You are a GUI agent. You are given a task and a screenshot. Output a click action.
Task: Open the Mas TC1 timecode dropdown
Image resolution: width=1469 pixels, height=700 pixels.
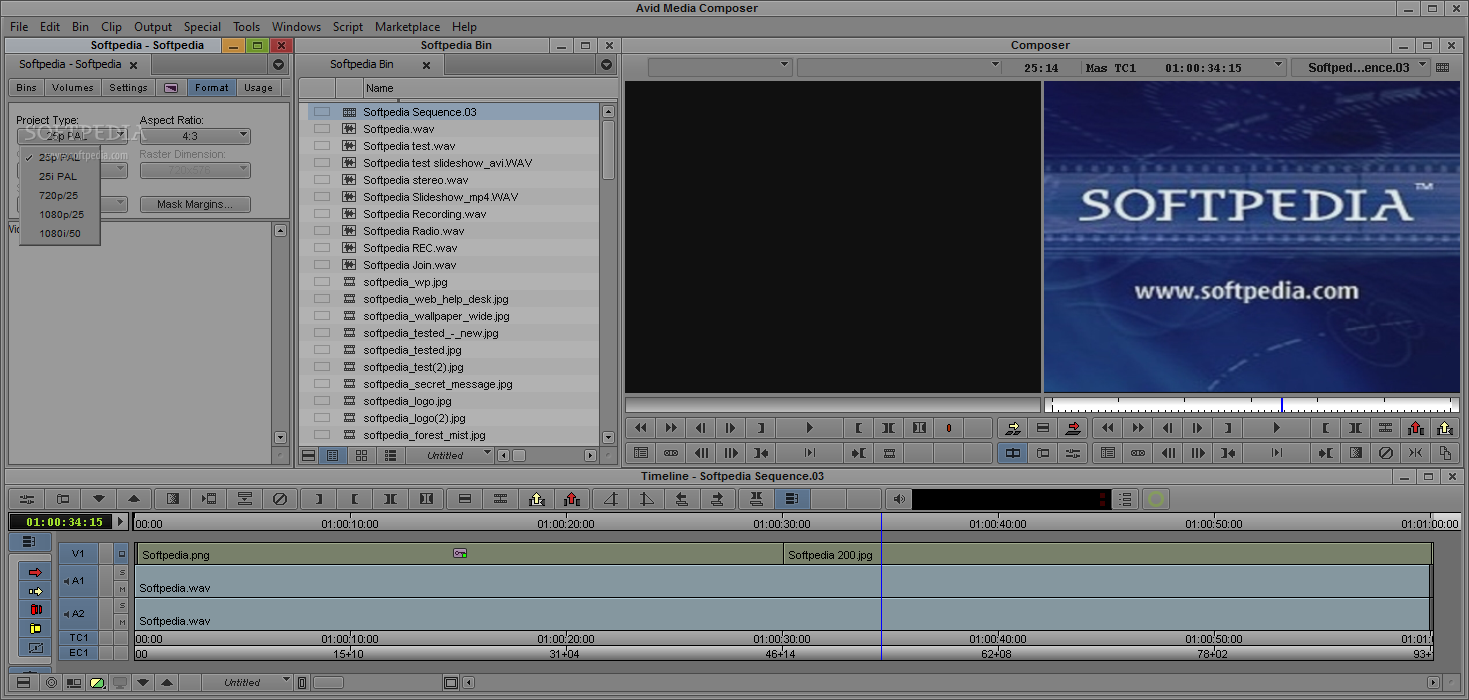tap(1185, 67)
